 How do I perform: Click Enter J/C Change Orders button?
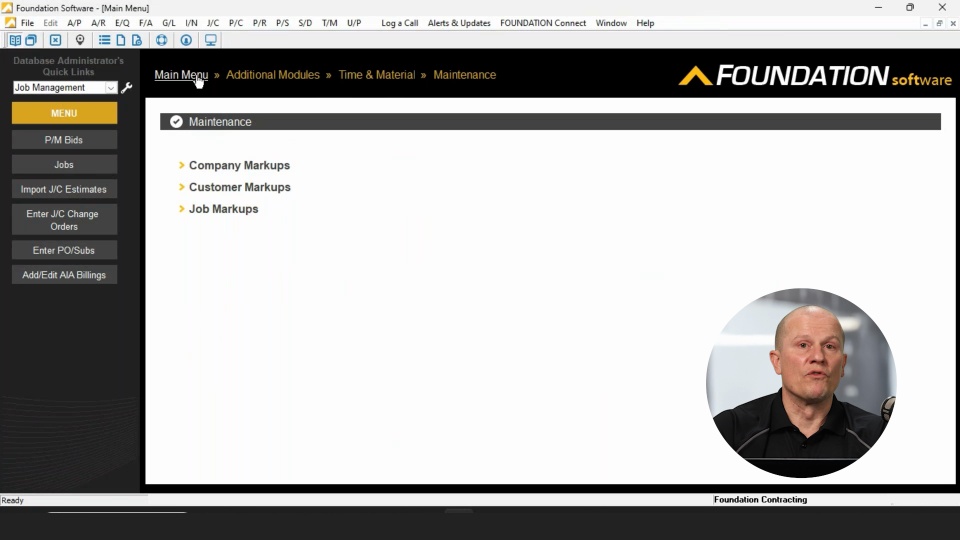[x=64, y=220]
